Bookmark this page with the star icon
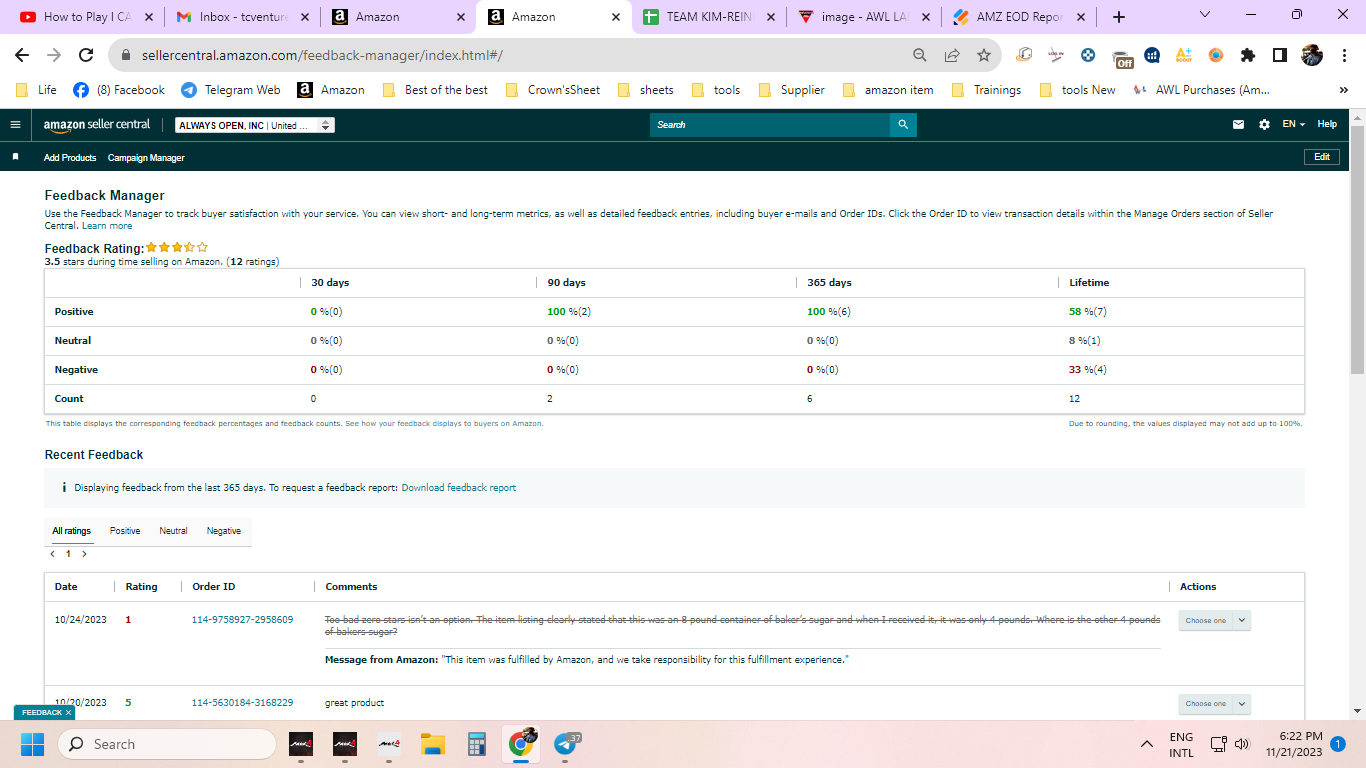 984,56
